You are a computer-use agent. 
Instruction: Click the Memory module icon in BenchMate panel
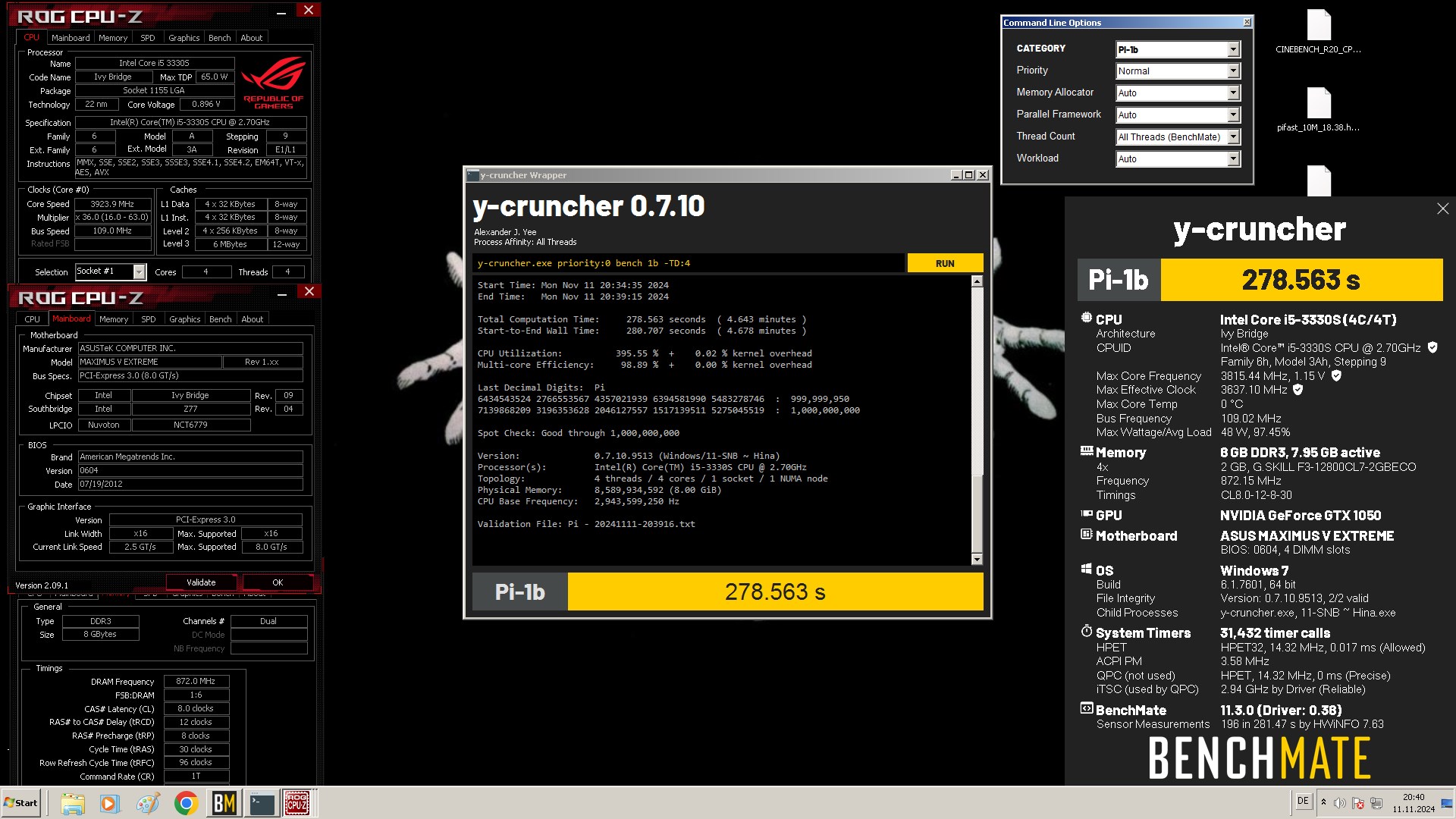(1086, 451)
